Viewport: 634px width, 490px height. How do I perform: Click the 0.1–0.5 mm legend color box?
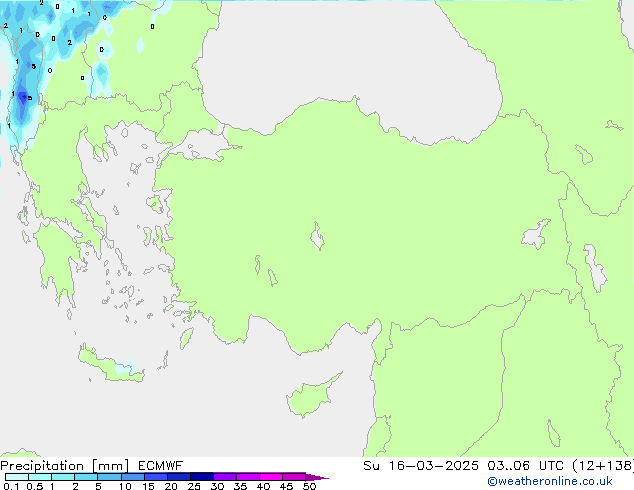(17, 477)
